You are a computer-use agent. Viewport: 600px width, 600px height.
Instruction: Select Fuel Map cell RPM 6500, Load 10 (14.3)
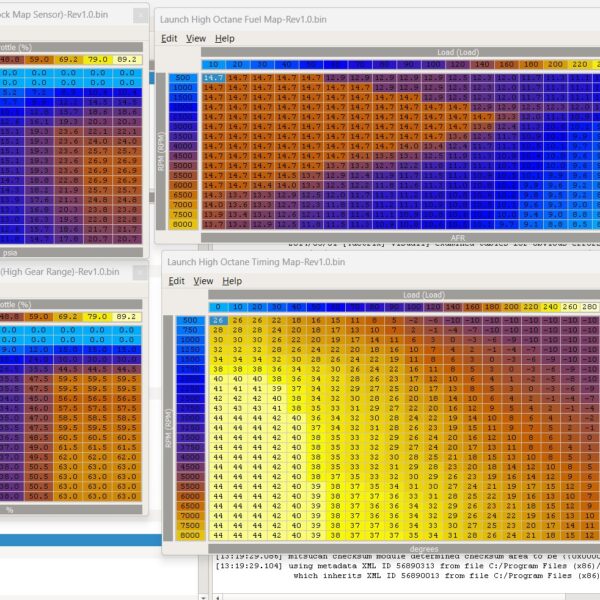click(214, 195)
